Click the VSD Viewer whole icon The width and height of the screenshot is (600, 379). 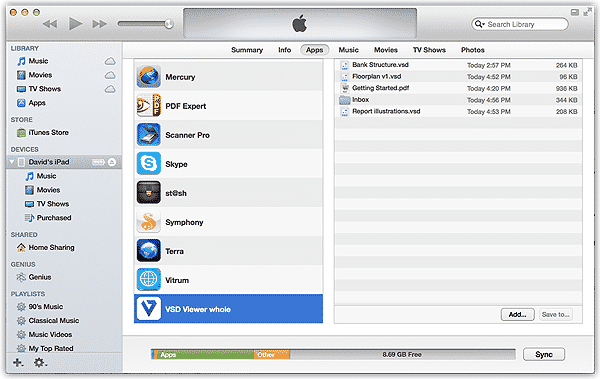148,309
